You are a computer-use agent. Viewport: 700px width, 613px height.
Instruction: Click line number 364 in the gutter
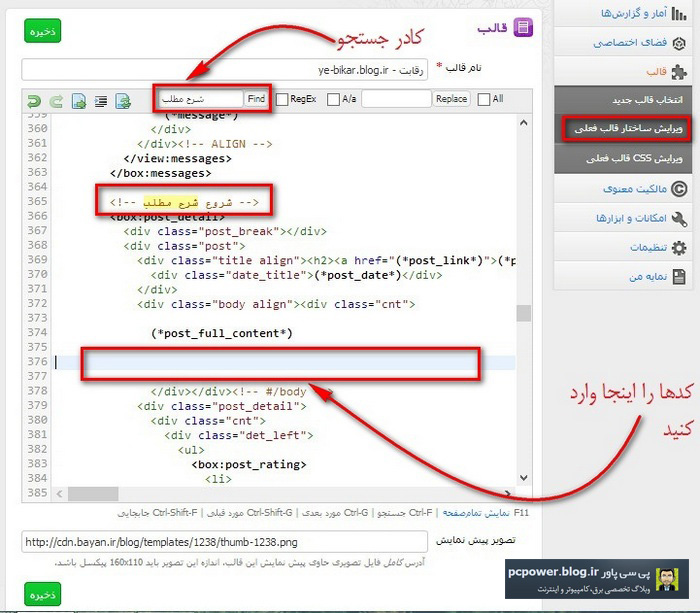click(38, 187)
